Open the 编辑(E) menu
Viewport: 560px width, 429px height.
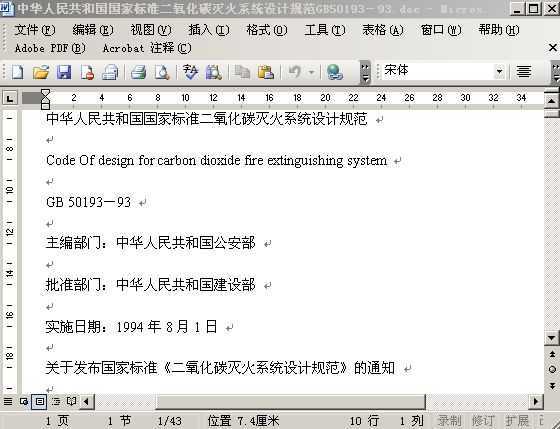tap(93, 30)
